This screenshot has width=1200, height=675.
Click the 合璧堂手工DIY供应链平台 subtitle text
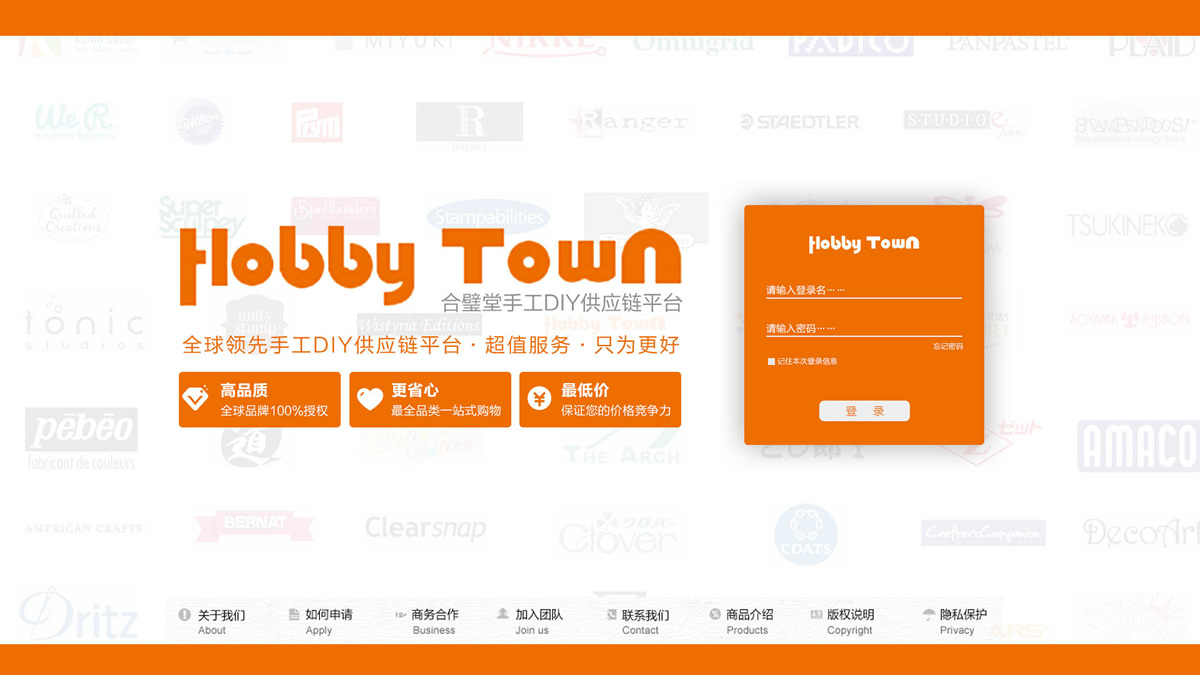[x=562, y=303]
